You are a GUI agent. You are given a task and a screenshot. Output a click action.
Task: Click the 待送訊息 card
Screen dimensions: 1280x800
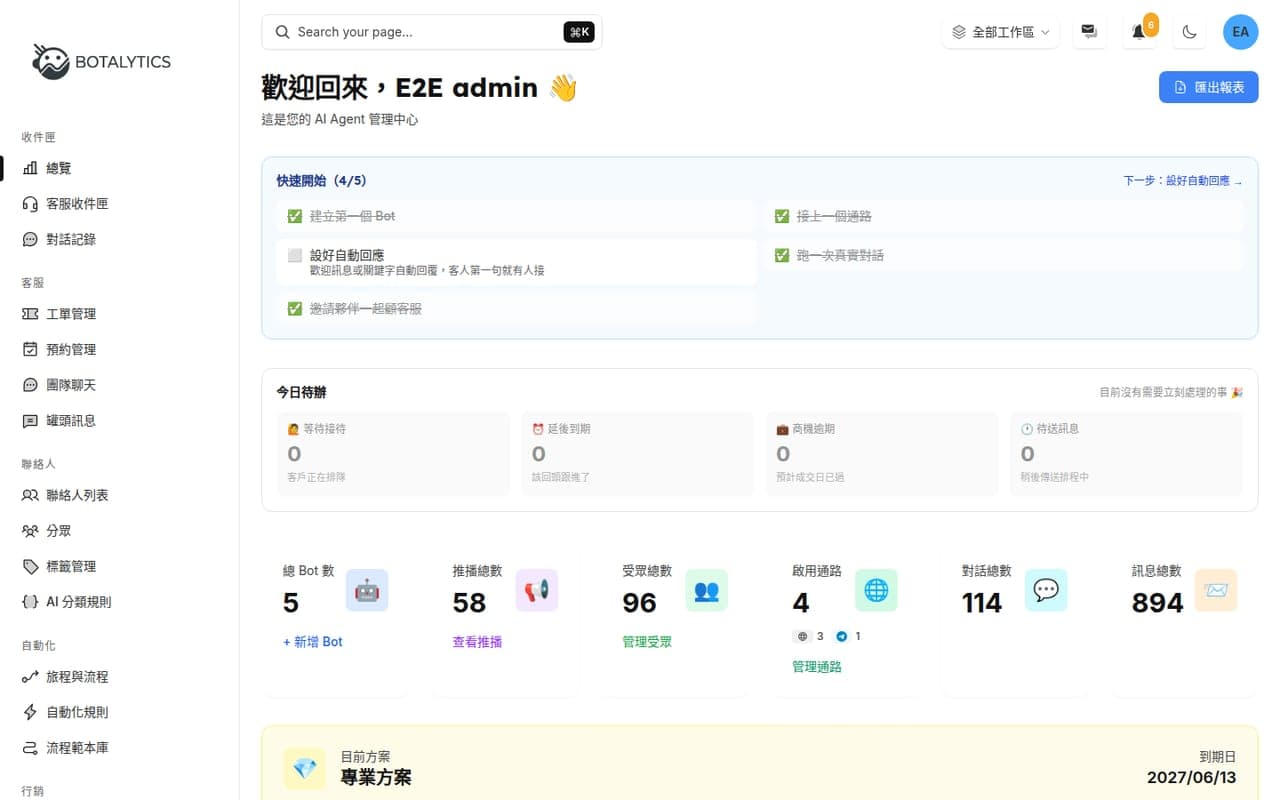click(x=1126, y=453)
